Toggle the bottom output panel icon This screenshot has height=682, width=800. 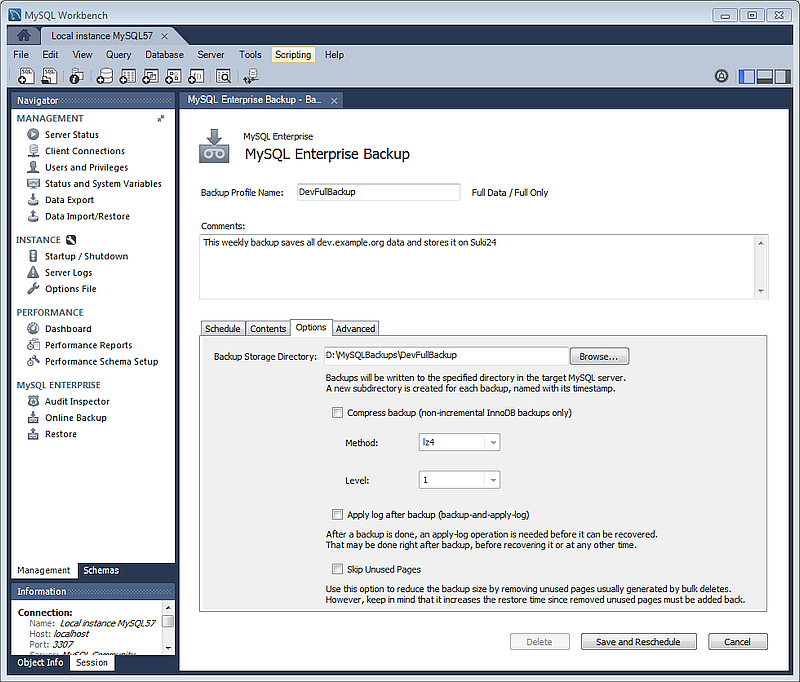point(764,77)
